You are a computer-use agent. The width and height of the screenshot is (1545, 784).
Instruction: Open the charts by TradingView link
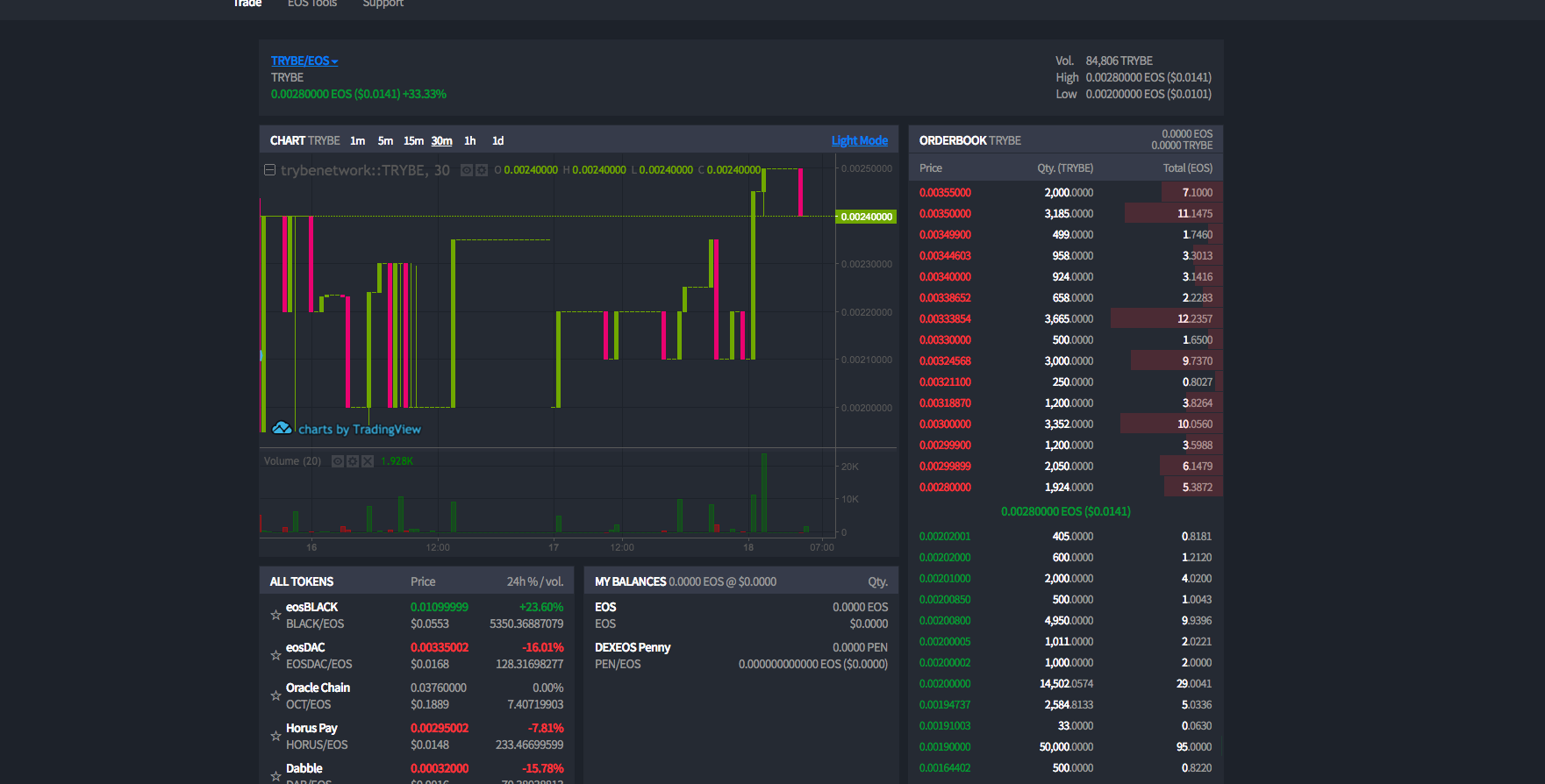[360, 430]
